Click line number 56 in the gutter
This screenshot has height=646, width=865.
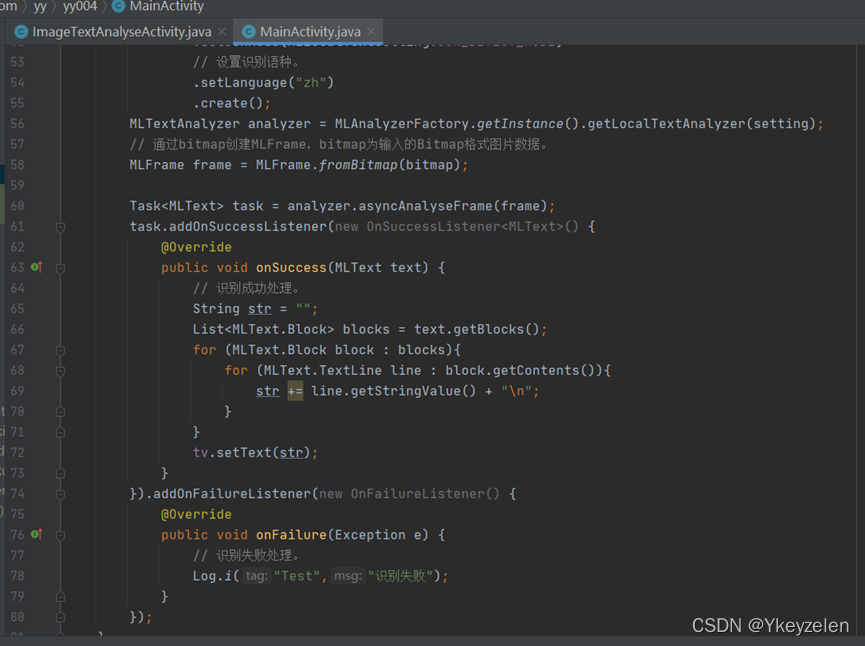(17, 124)
